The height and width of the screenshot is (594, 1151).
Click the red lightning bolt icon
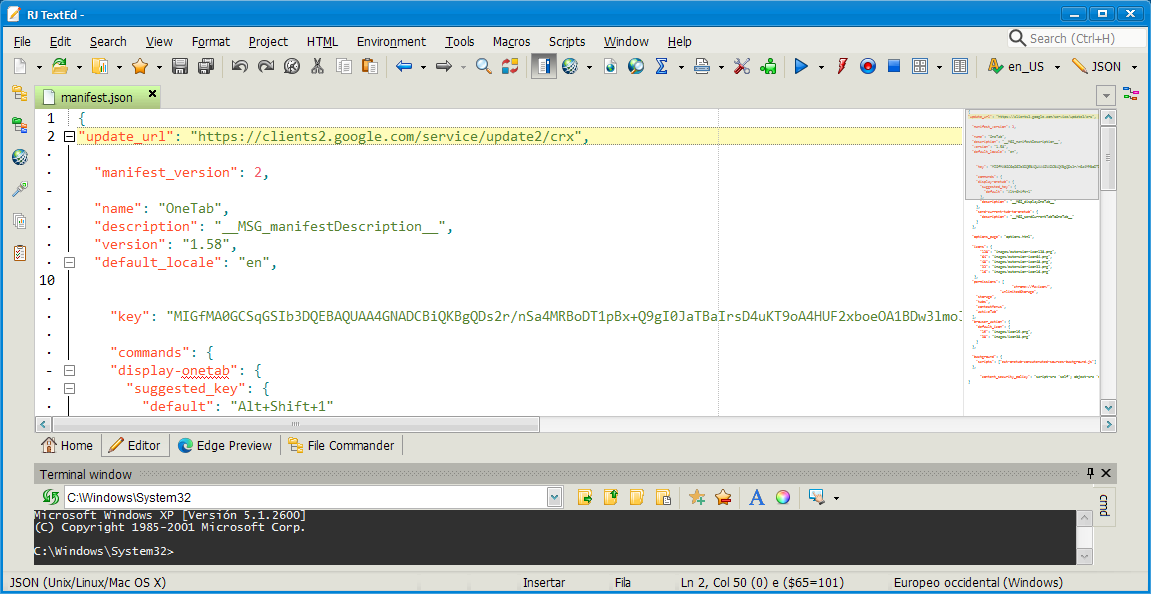(x=842, y=67)
